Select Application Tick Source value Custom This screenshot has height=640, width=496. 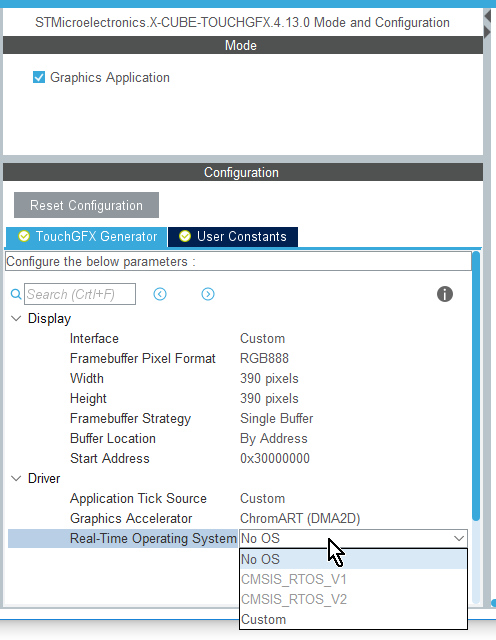(262, 498)
